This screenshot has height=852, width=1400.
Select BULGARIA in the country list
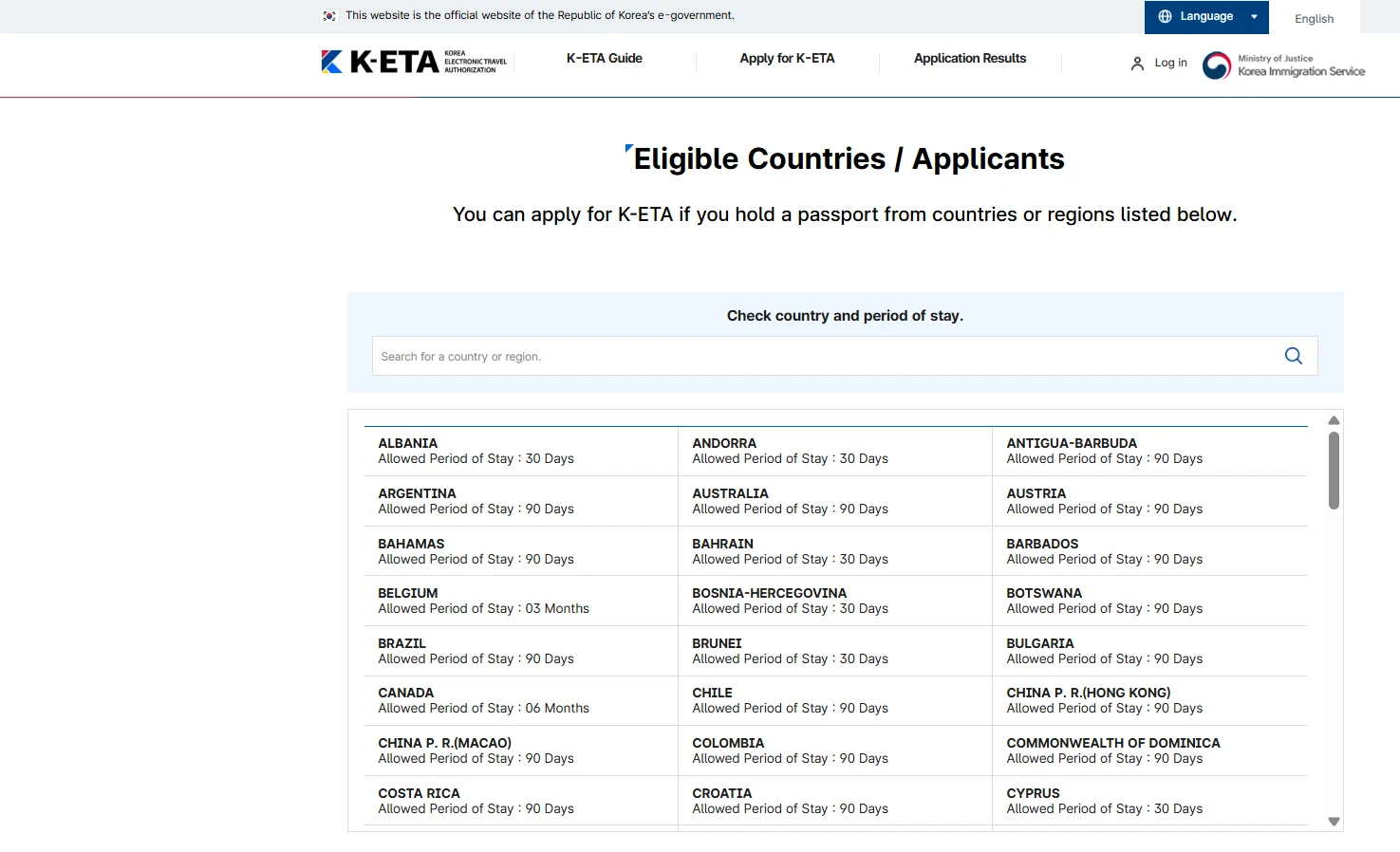(1149, 651)
